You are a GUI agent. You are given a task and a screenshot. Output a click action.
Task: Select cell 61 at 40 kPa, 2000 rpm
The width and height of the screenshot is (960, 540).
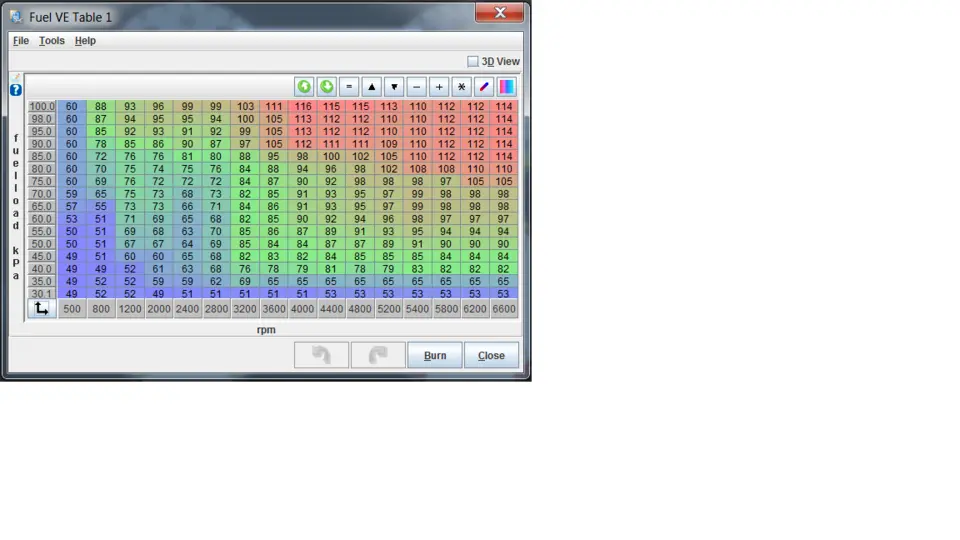click(159, 269)
